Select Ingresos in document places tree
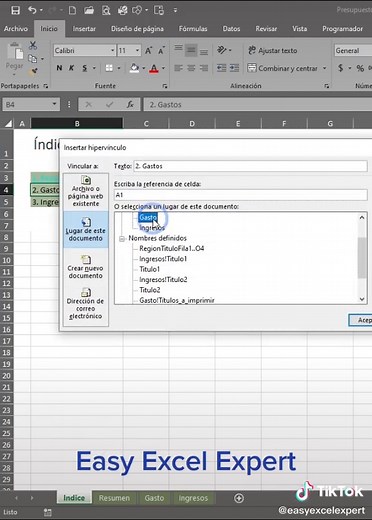This screenshot has height=520, width=372. click(152, 228)
